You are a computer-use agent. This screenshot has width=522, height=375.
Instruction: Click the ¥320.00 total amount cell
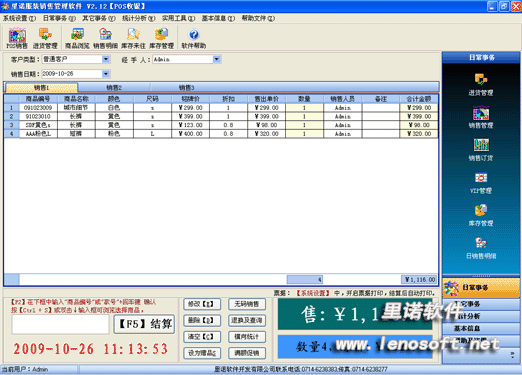(x=419, y=134)
